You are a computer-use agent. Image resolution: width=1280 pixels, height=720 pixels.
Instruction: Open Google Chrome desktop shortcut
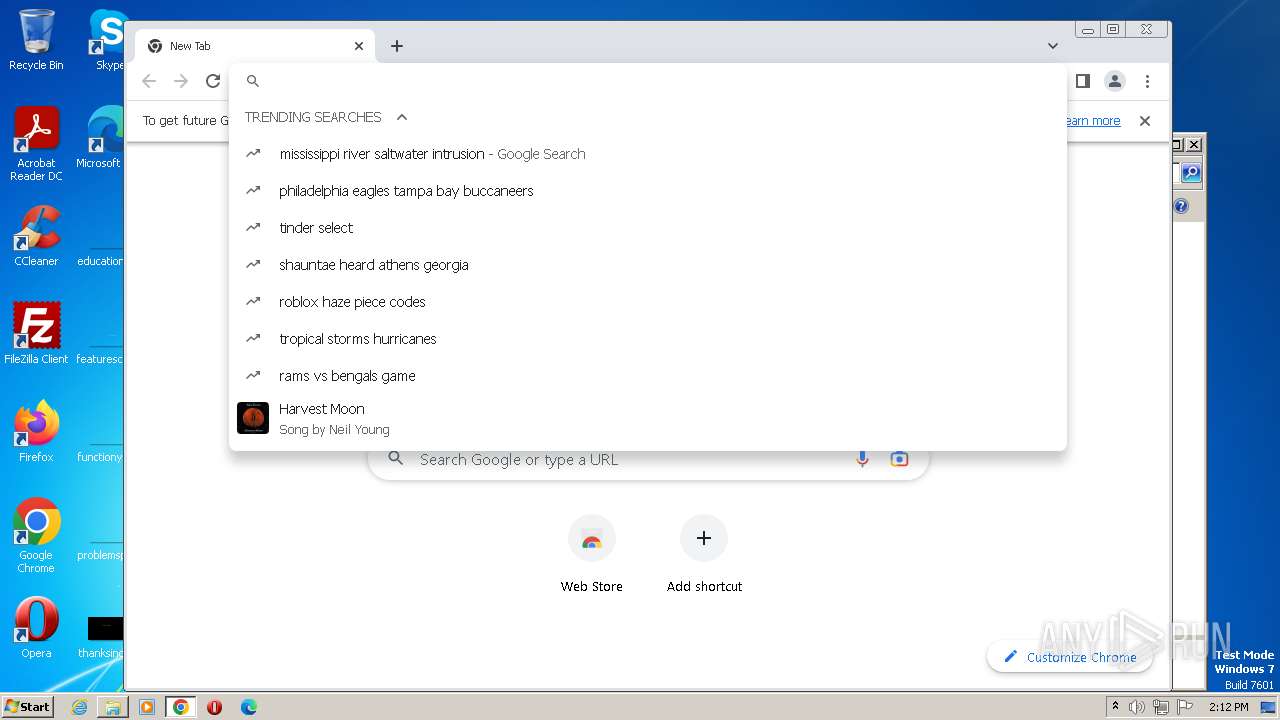pyautogui.click(x=36, y=535)
